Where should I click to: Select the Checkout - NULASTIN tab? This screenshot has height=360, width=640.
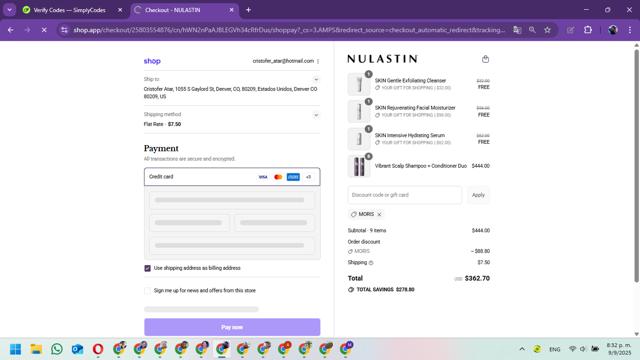coord(184,10)
